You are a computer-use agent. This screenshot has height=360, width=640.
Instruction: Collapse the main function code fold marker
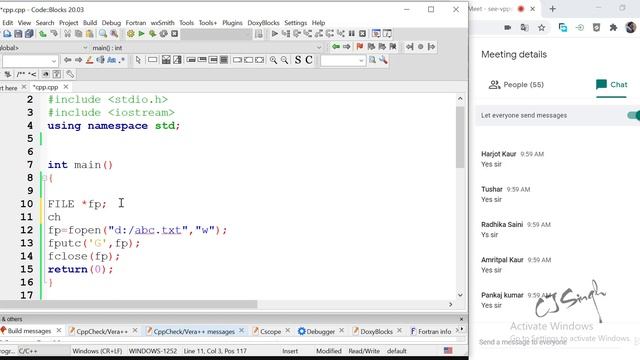click(44, 178)
